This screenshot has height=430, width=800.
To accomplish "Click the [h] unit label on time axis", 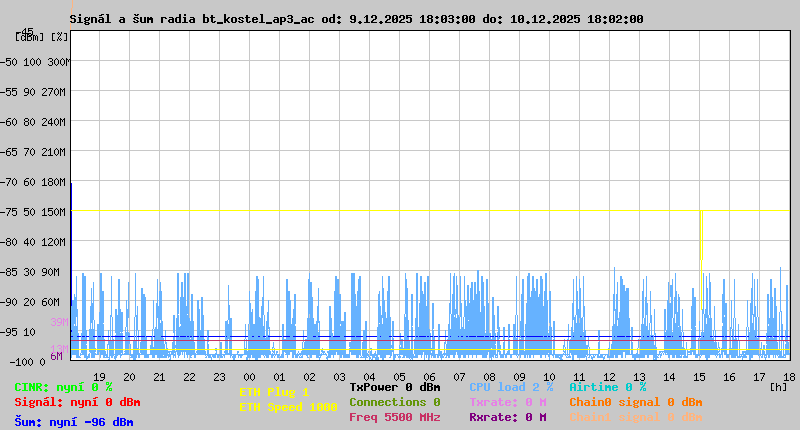I will click(778, 387).
